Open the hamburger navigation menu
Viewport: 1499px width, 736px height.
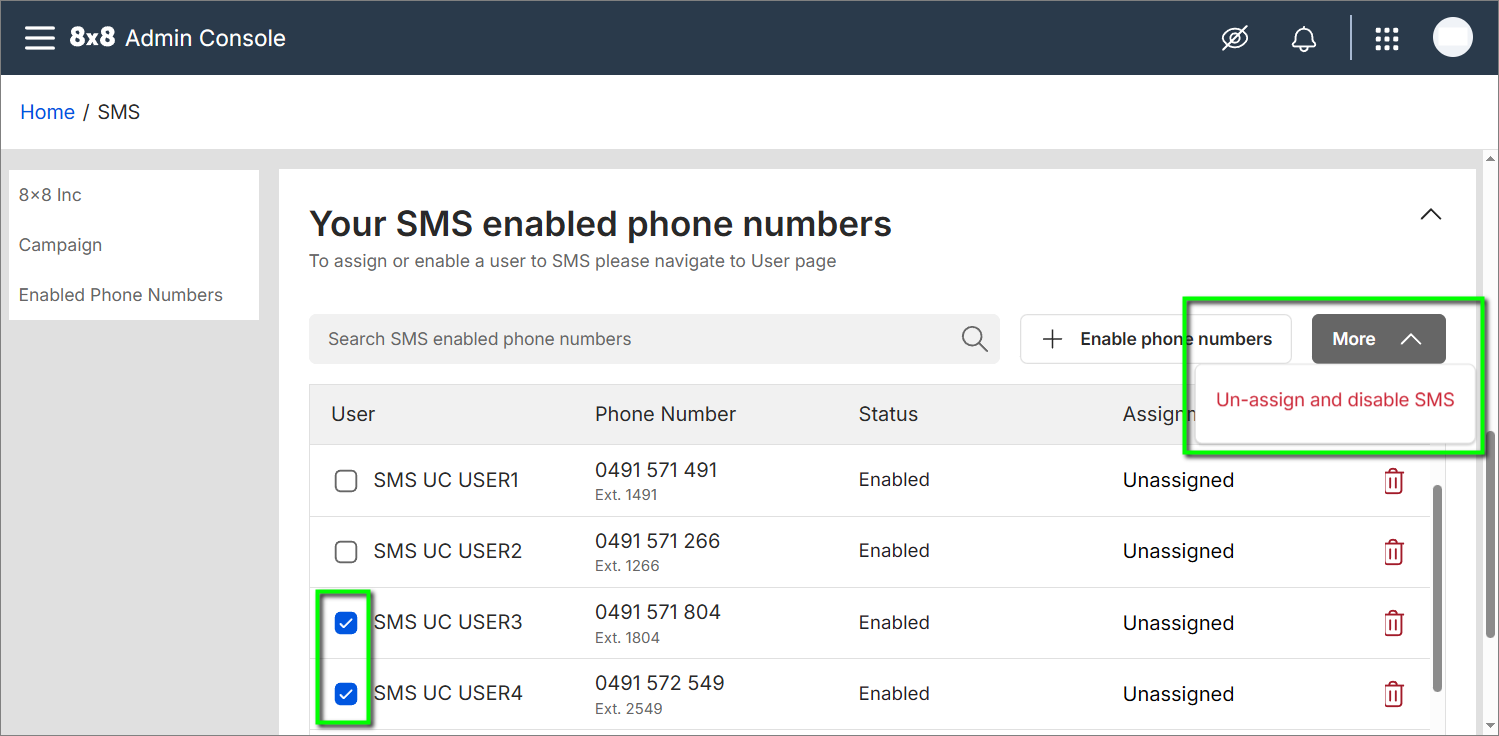point(40,38)
